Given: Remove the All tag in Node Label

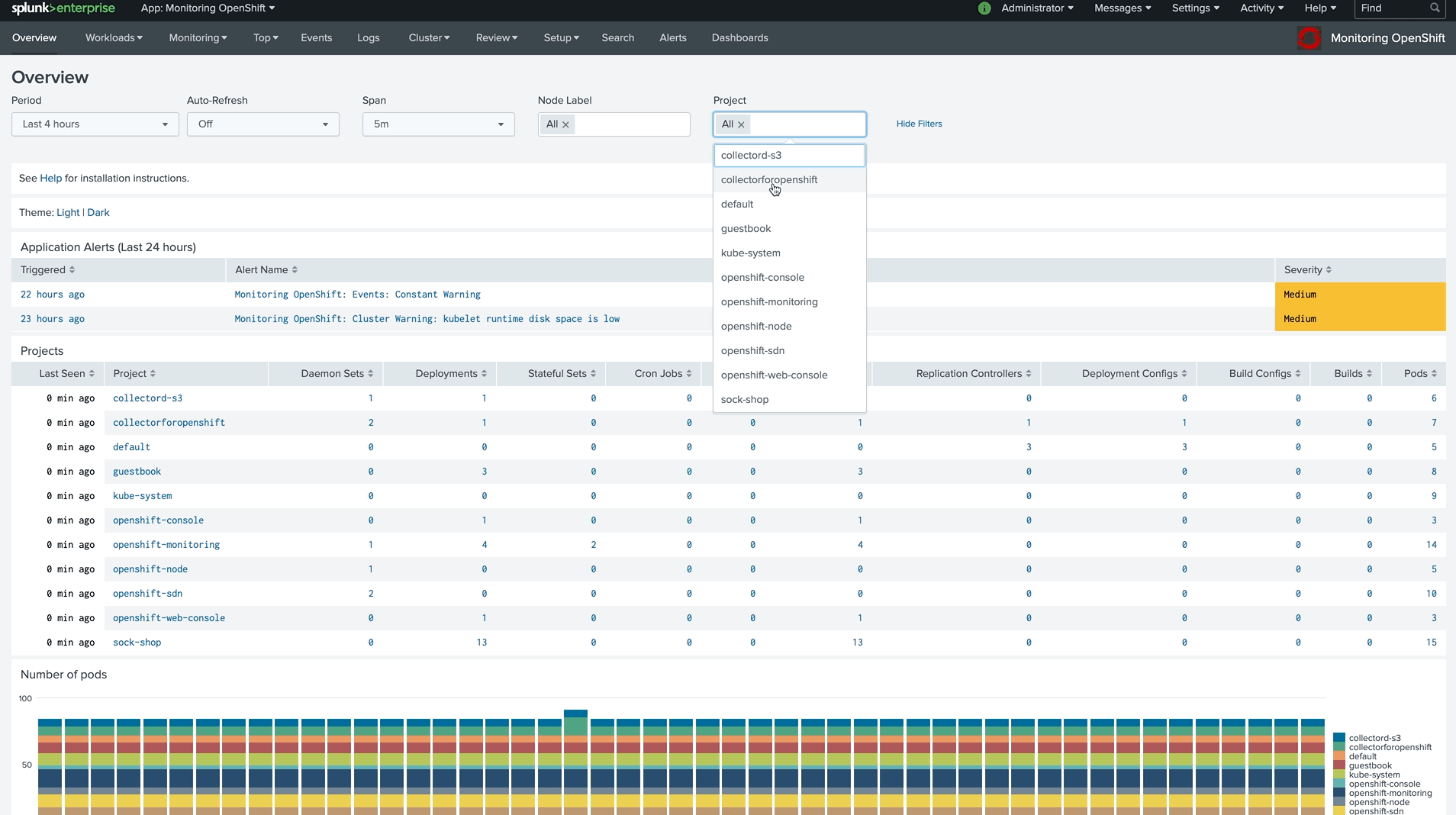Looking at the screenshot, I should (x=565, y=124).
